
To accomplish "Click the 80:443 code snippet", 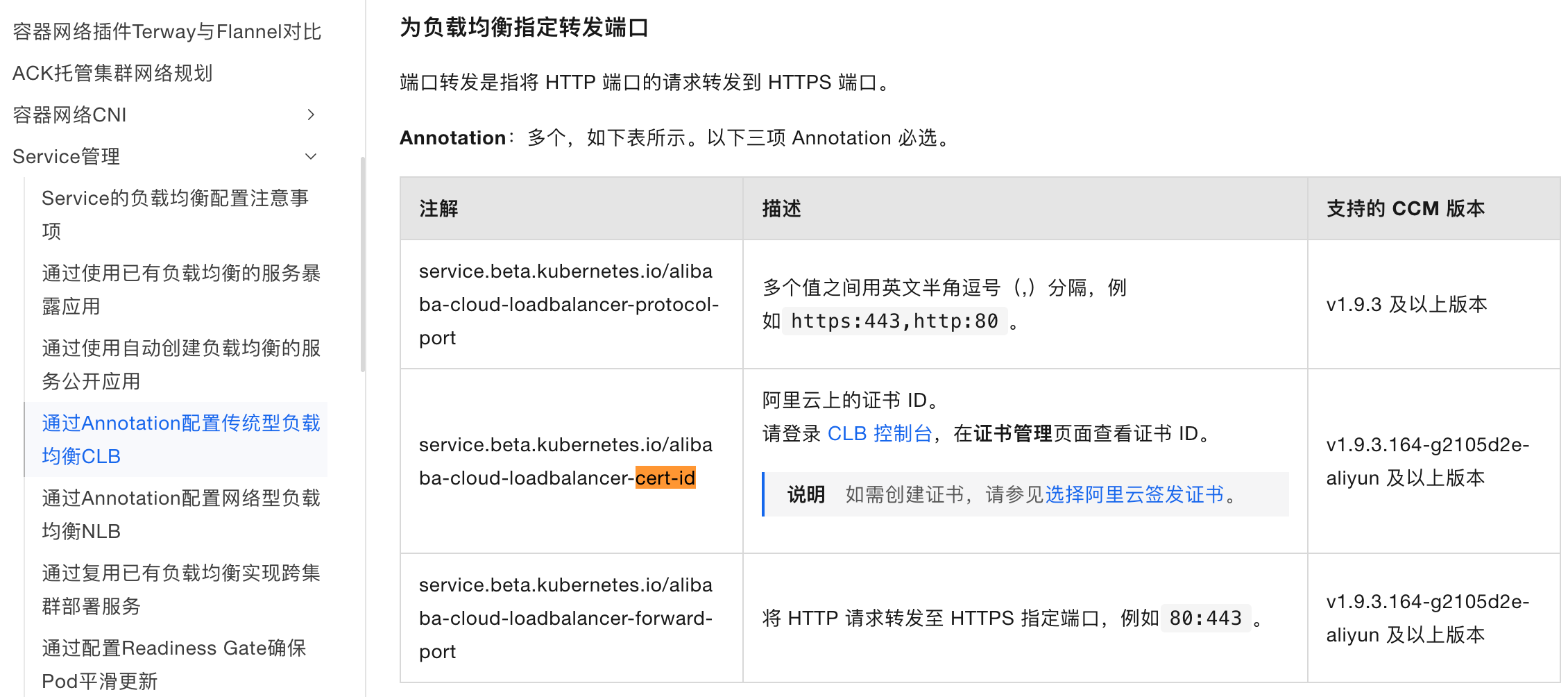I will tap(1206, 618).
